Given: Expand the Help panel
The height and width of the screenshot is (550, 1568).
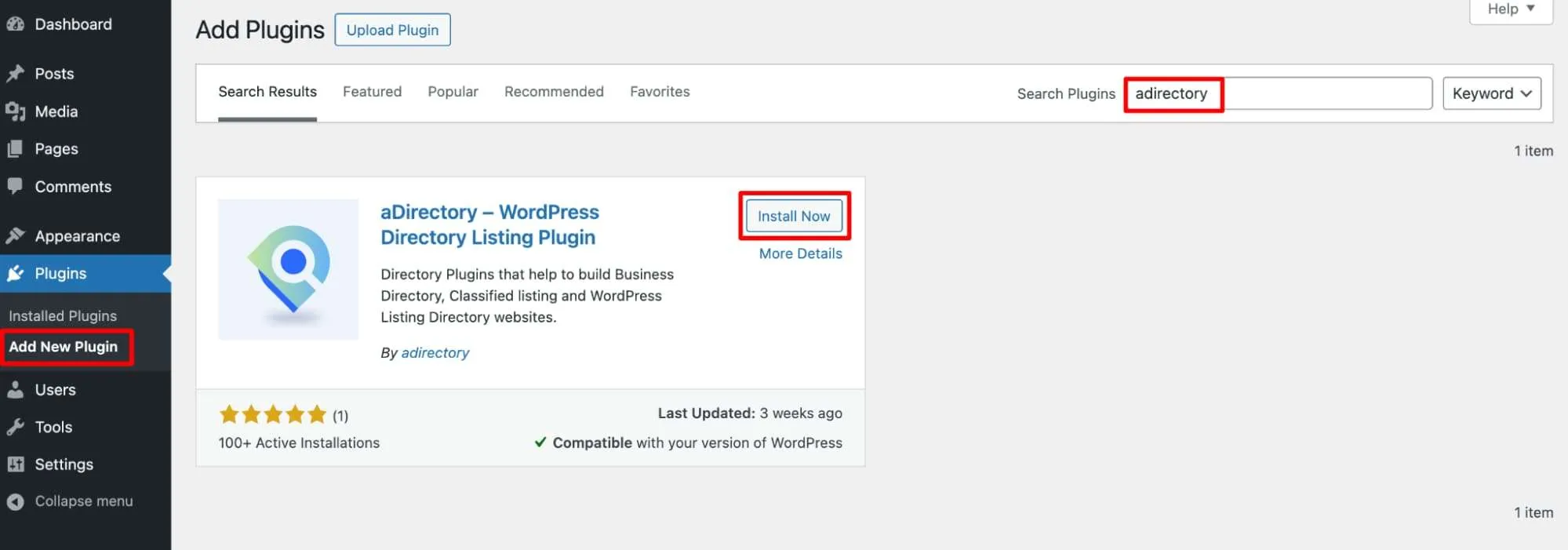Looking at the screenshot, I should [1510, 9].
